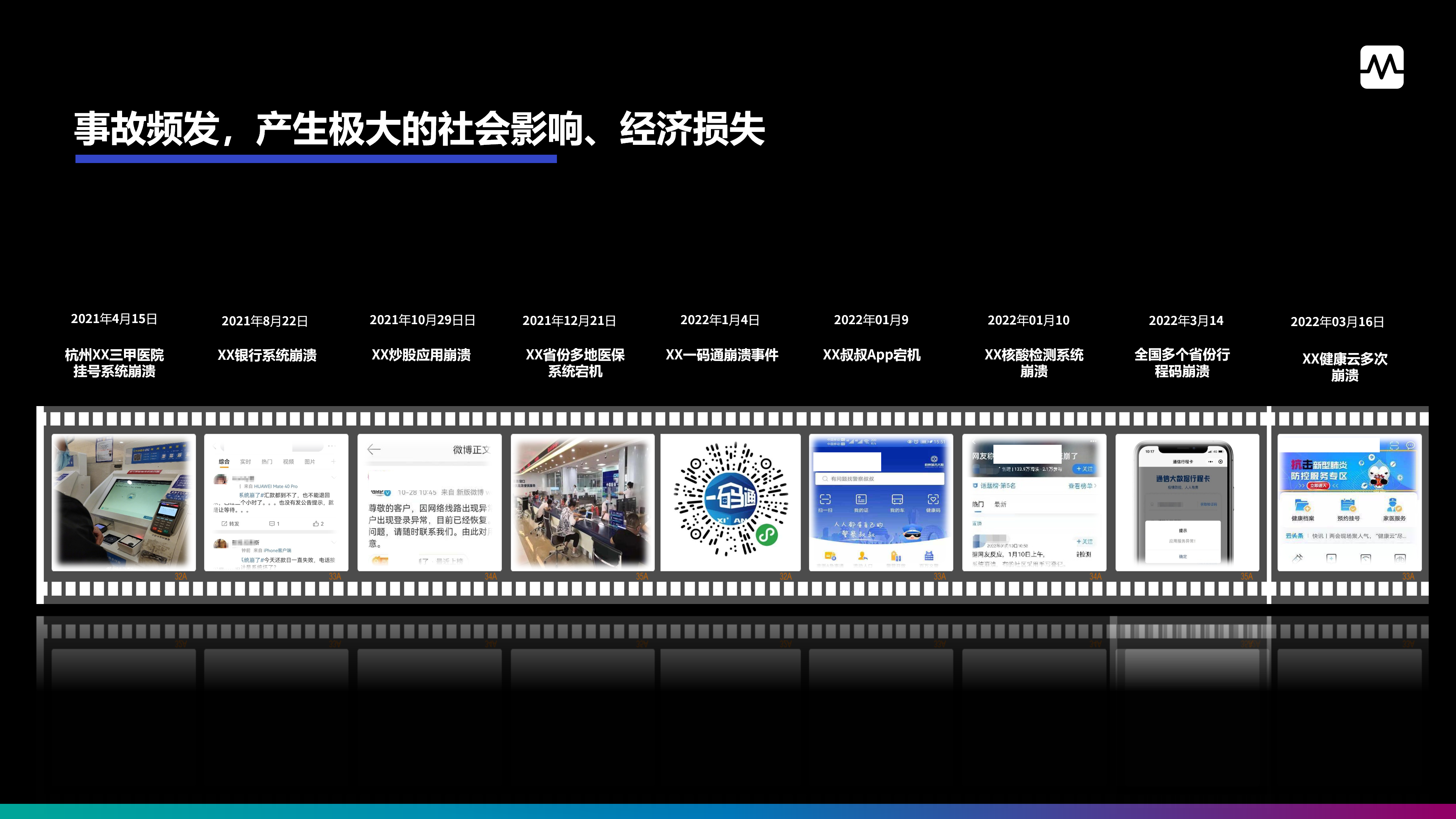Viewport: 1456px width, 819px height.
Task: Click the 预约挂号 calendar icon
Action: [x=1348, y=505]
